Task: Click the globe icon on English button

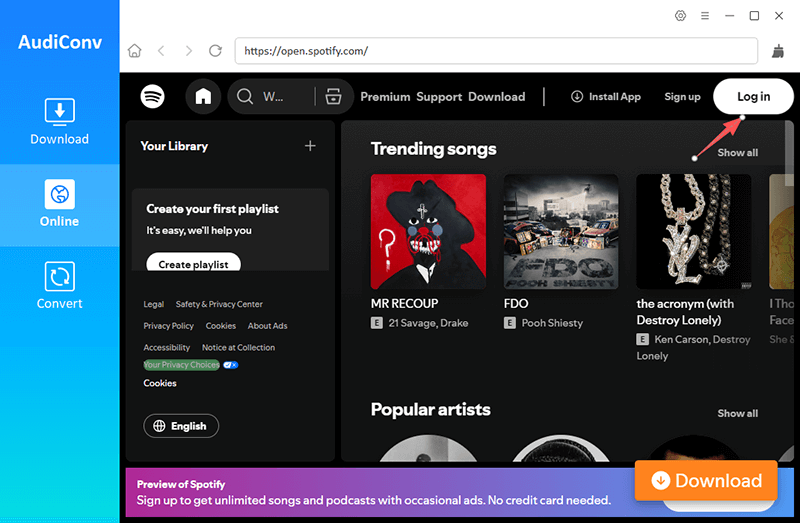Action: click(159, 426)
